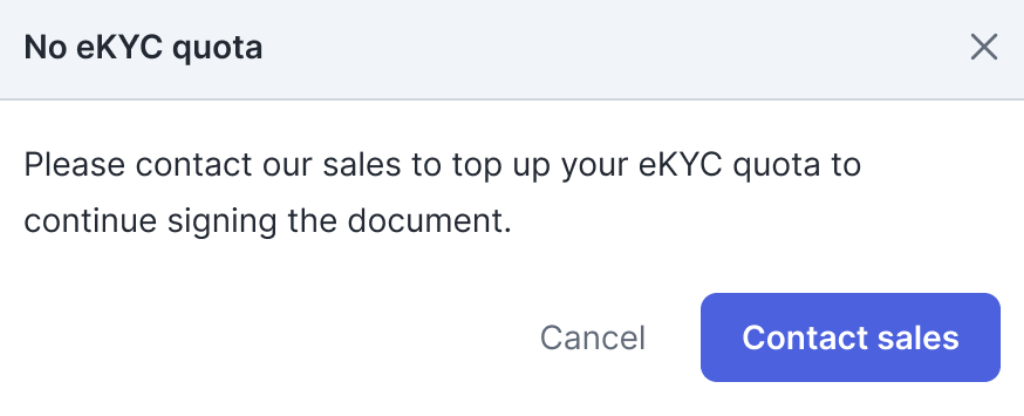Image resolution: width=1024 pixels, height=416 pixels.
Task: Dismiss the dialog with the X icon
Action: 984,47
